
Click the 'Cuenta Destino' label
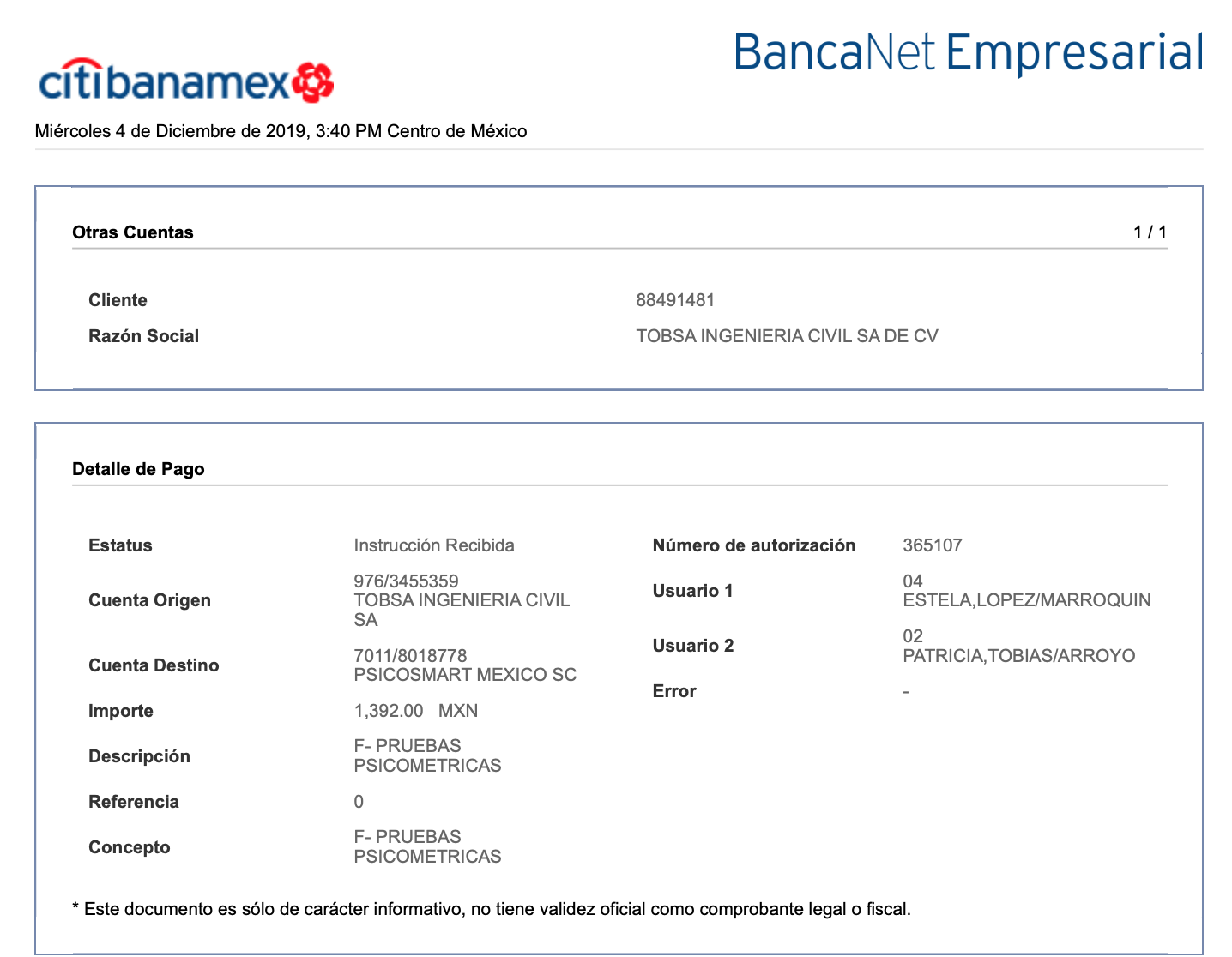pyautogui.click(x=154, y=665)
